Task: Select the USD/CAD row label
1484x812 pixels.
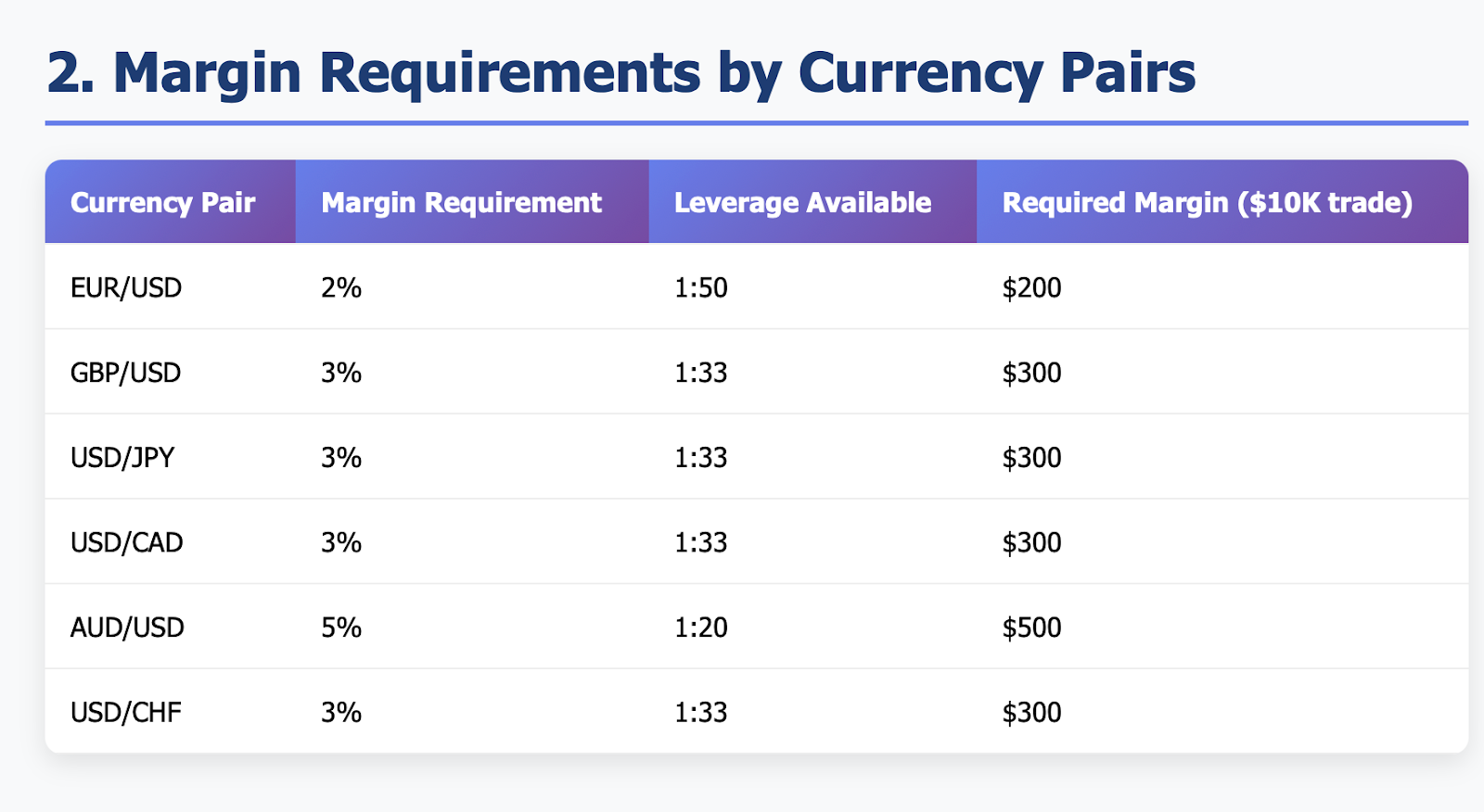Action: 127,542
